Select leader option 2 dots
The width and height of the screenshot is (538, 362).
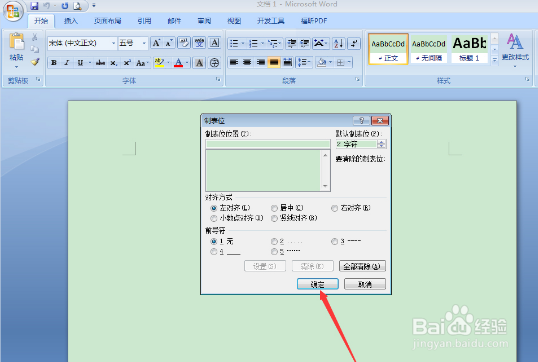click(x=274, y=242)
